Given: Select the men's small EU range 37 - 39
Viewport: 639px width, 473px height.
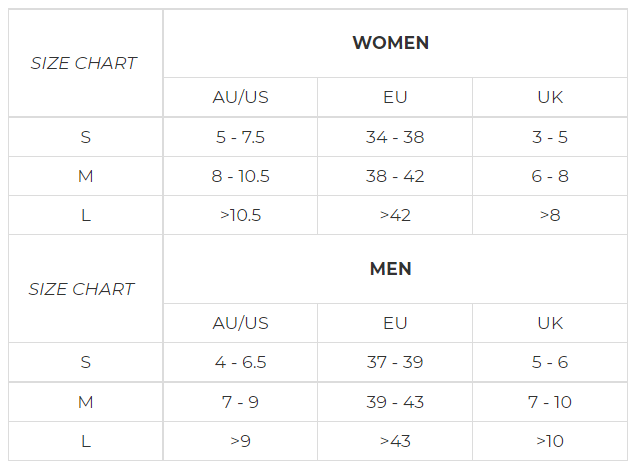Looking at the screenshot, I should coord(395,362).
